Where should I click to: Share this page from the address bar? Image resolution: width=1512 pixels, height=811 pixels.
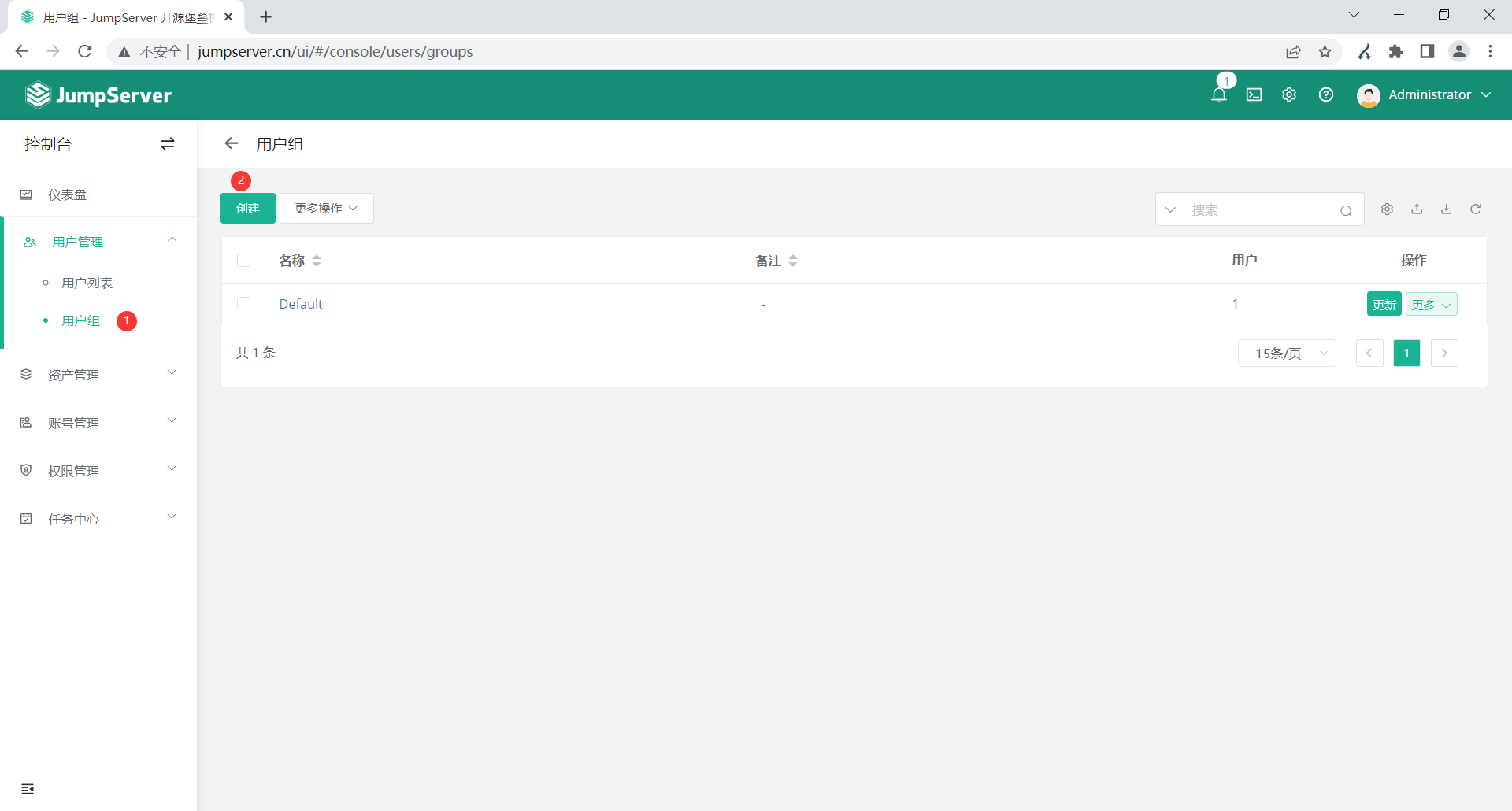coord(1293,51)
